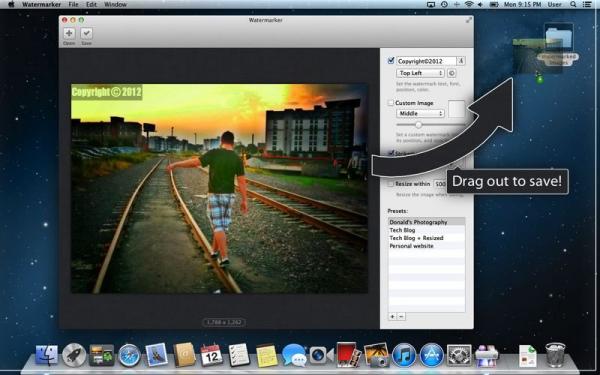
Task: Click the Open toolbar button
Action: click(69, 33)
